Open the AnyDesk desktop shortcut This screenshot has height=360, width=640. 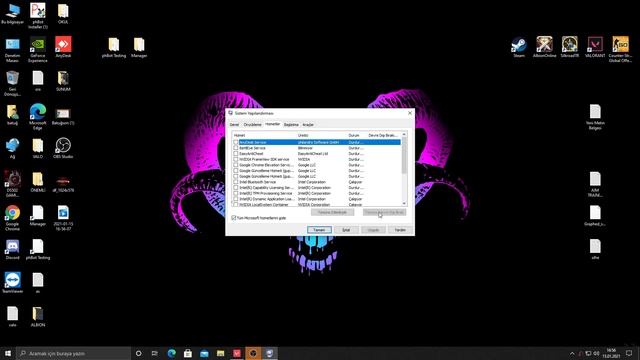pyautogui.click(x=63, y=47)
